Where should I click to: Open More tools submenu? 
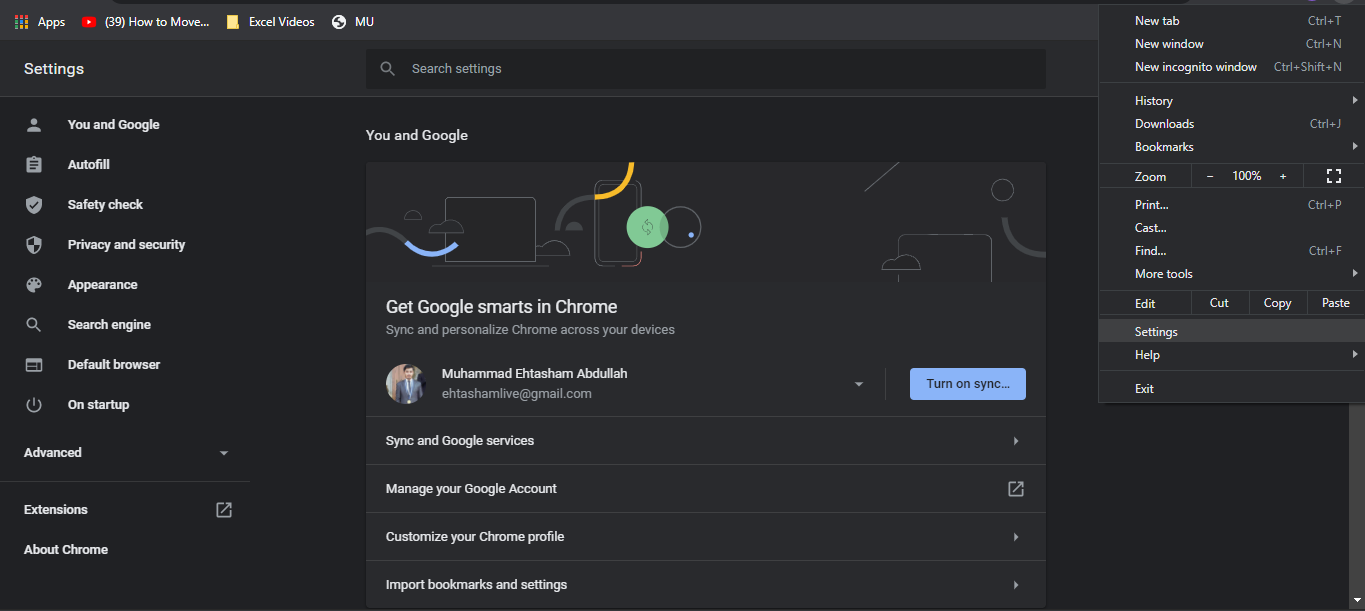(1163, 274)
